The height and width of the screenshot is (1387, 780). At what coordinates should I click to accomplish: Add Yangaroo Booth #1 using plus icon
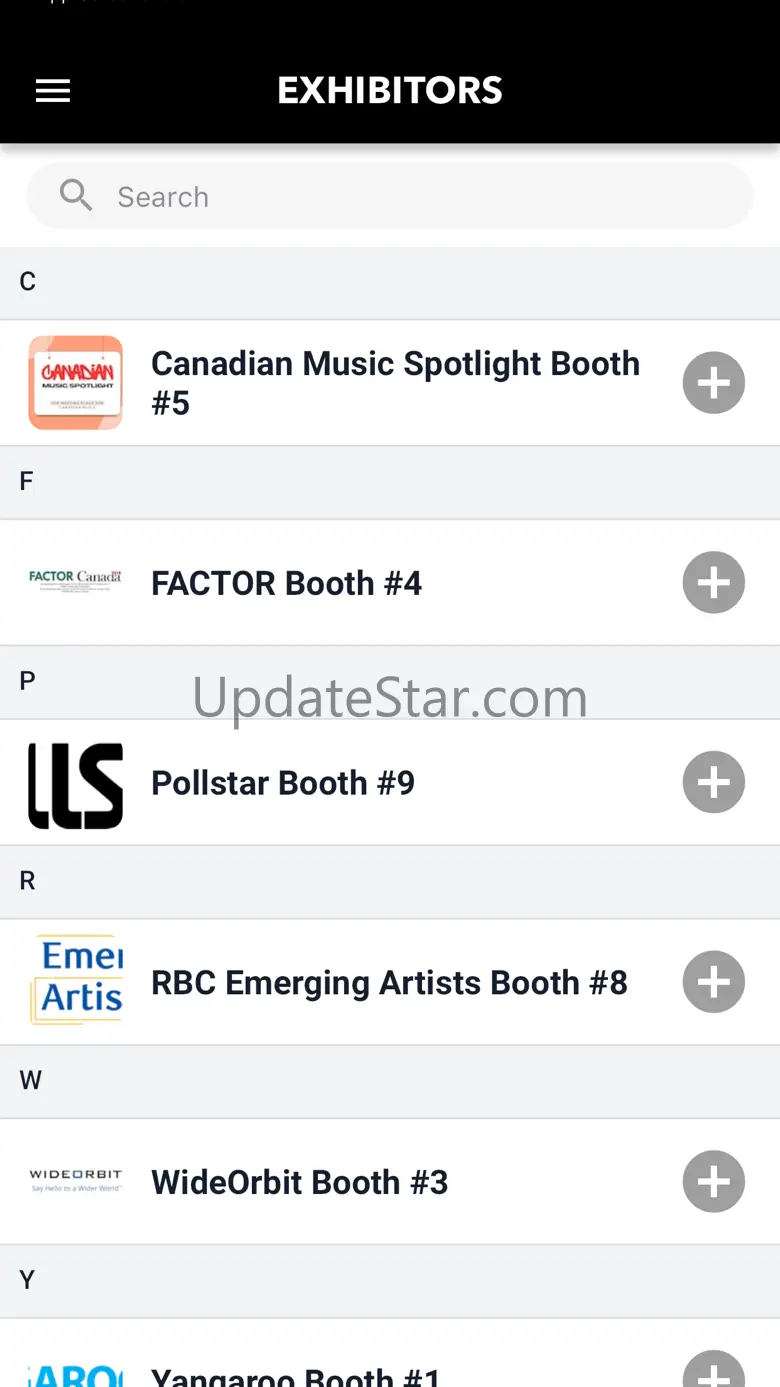tap(714, 1370)
